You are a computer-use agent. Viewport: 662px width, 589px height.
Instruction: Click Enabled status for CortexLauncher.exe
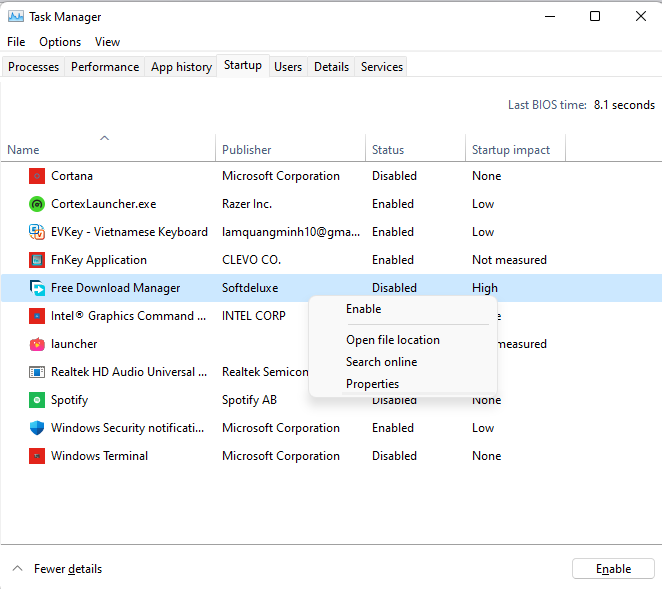click(393, 204)
